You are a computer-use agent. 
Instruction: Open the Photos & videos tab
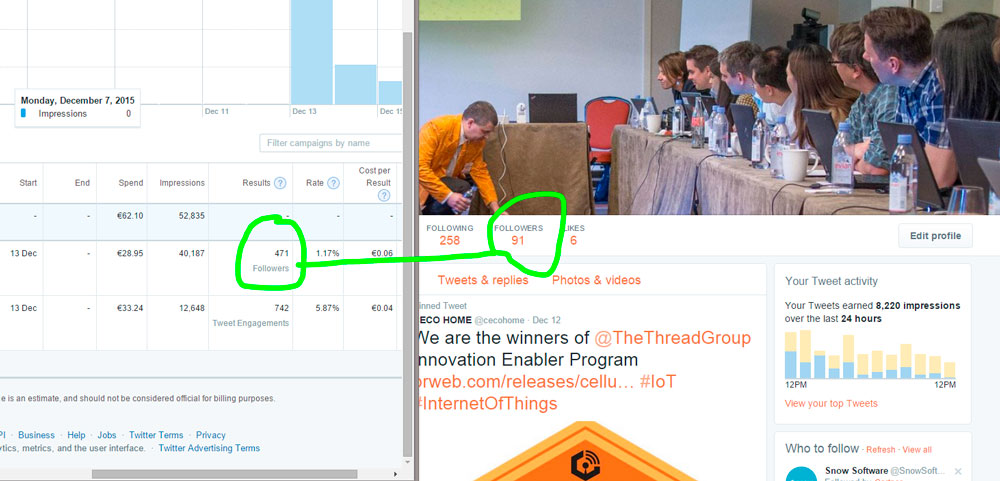pyautogui.click(x=596, y=280)
